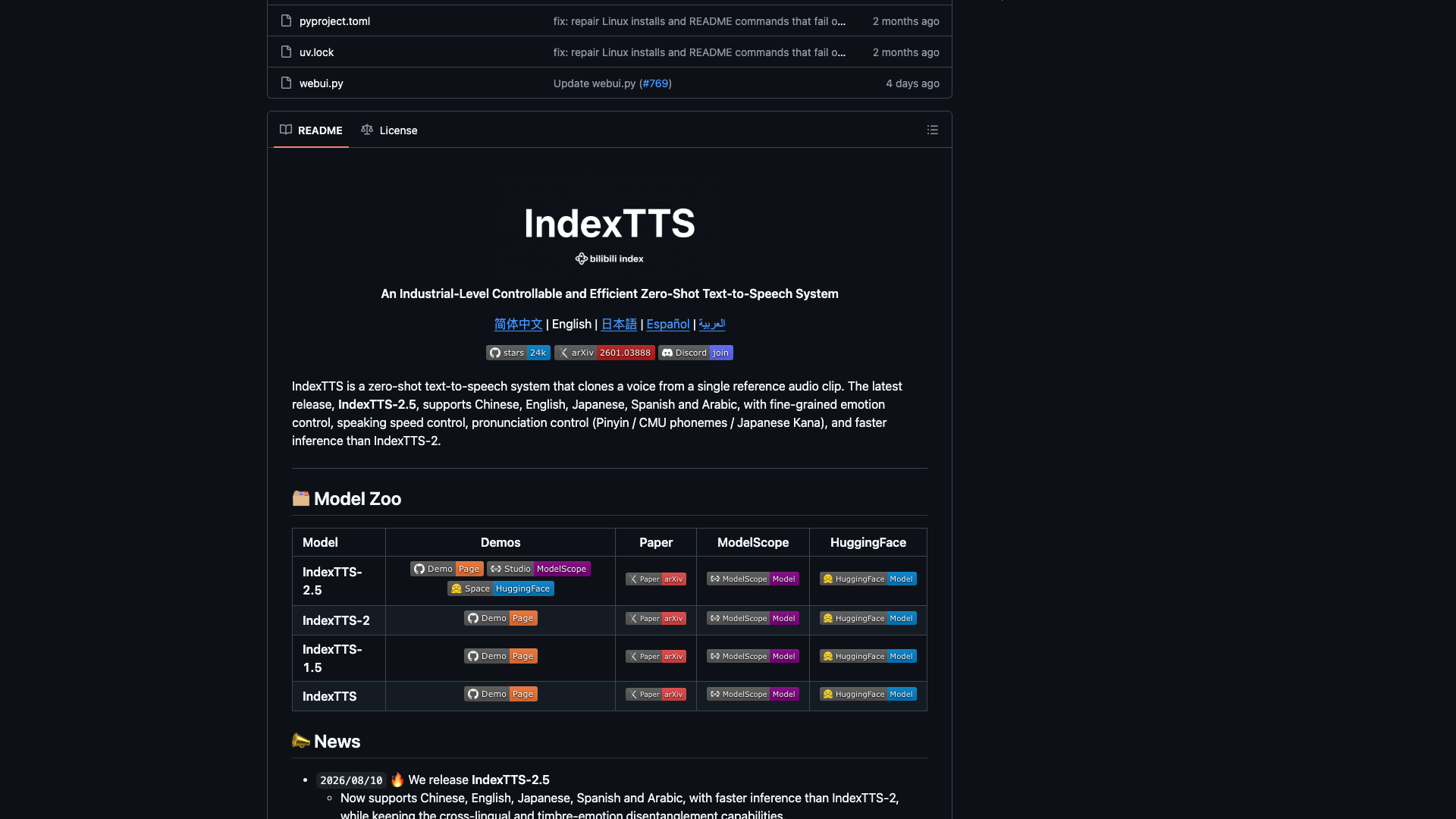
Task: Switch README to Español
Action: point(667,324)
